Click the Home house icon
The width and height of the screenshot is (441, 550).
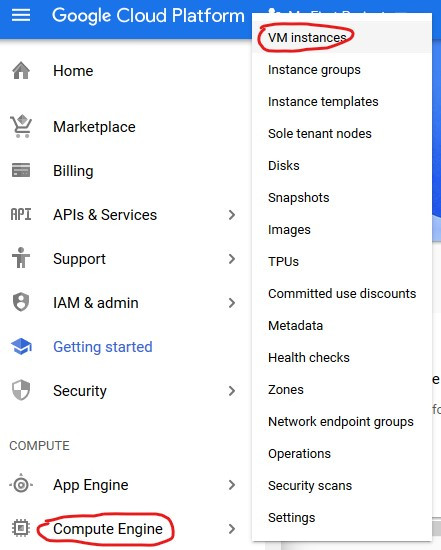[x=21, y=71]
